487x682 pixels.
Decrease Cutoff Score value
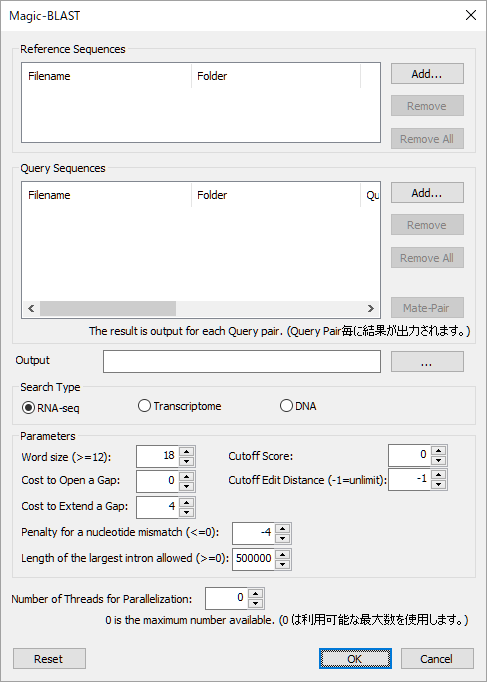point(438,460)
